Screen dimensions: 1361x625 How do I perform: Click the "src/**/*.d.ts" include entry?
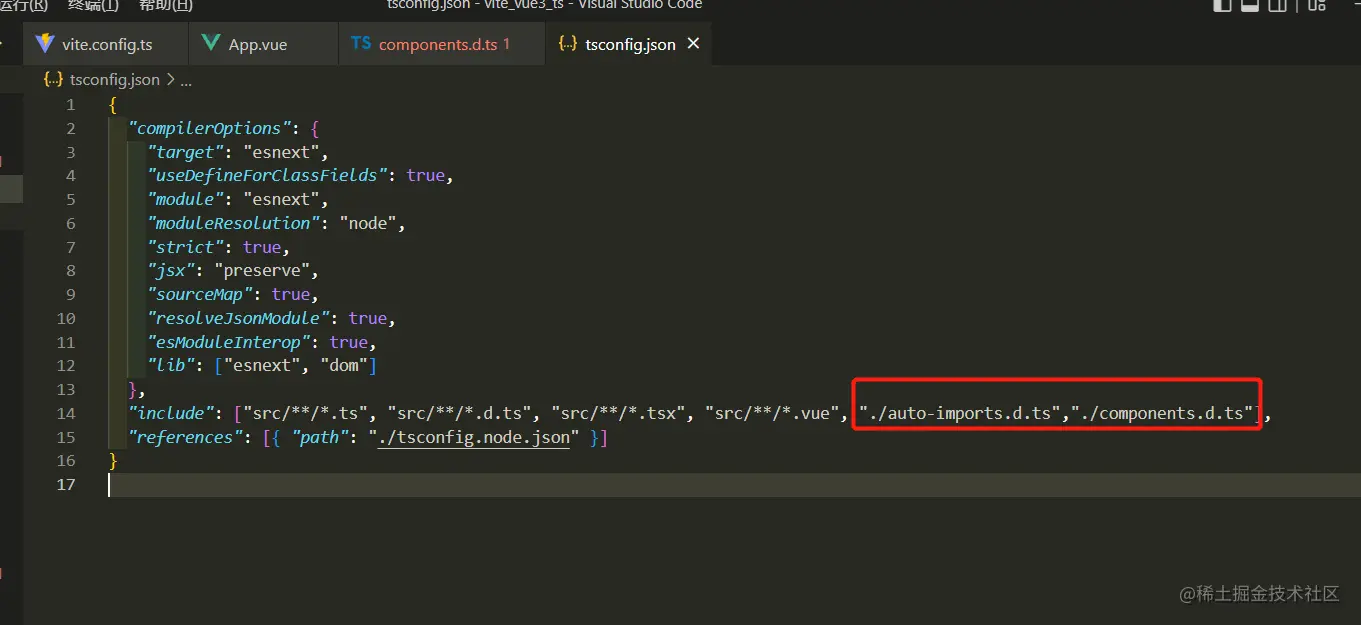(459, 413)
